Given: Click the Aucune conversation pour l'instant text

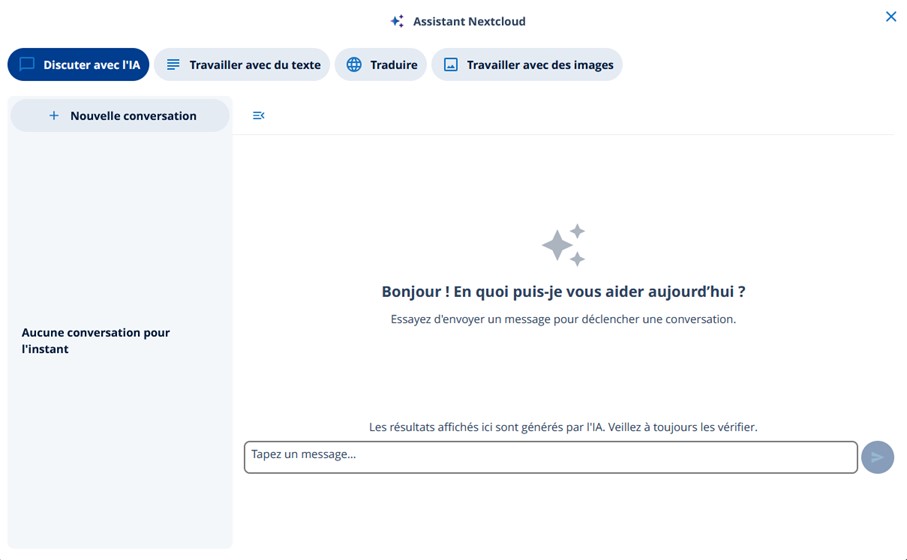Looking at the screenshot, I should pos(96,341).
